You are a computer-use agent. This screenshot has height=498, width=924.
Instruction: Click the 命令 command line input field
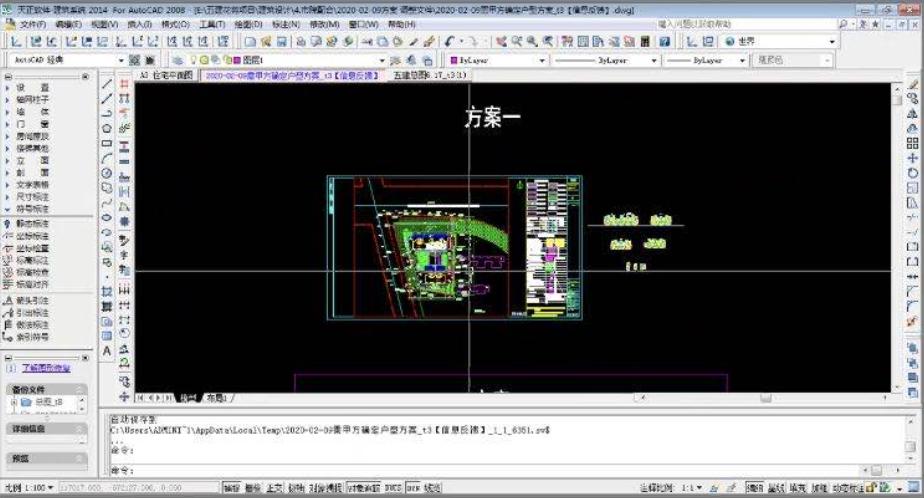pos(500,469)
